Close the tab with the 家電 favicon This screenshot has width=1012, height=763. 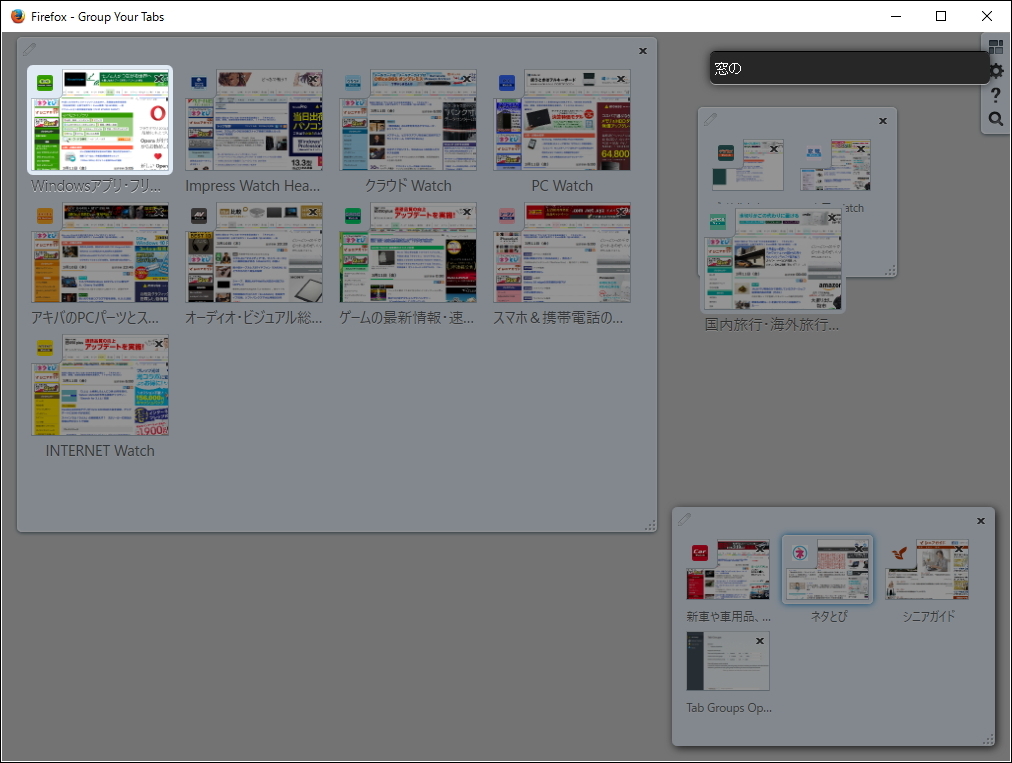pos(861,149)
